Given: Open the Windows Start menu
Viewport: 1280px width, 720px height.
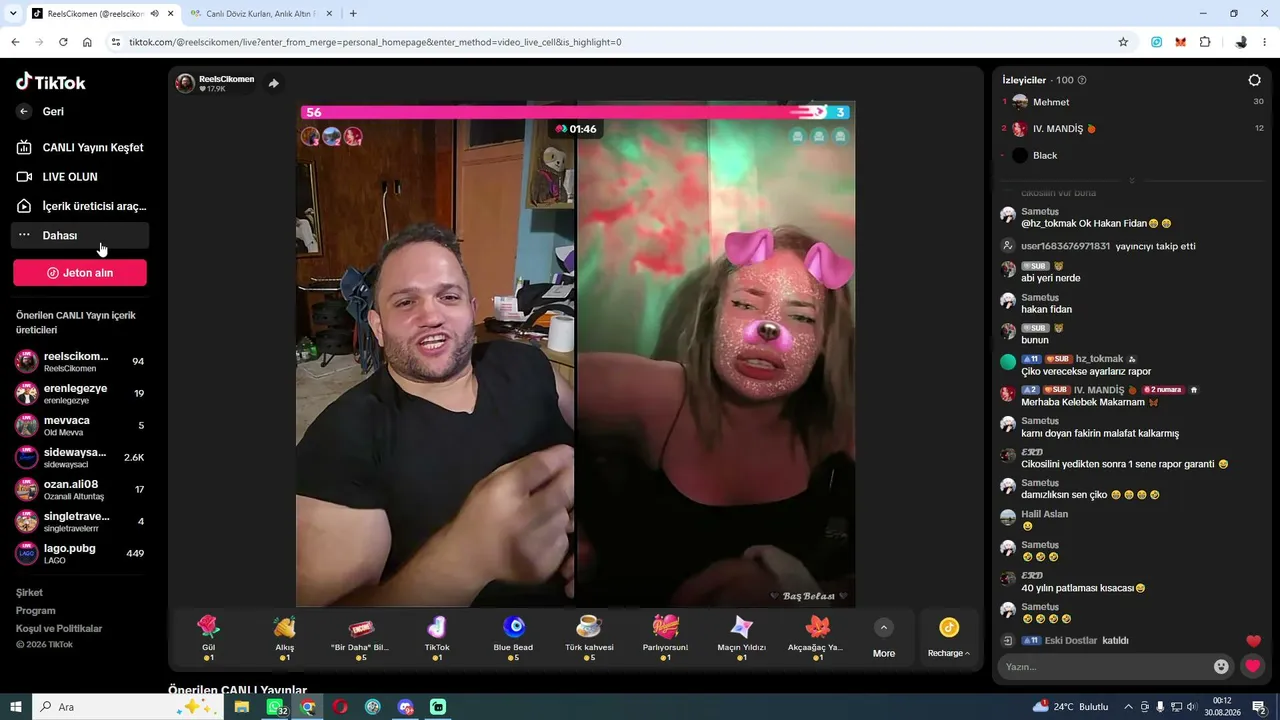Looking at the screenshot, I should pos(16,707).
